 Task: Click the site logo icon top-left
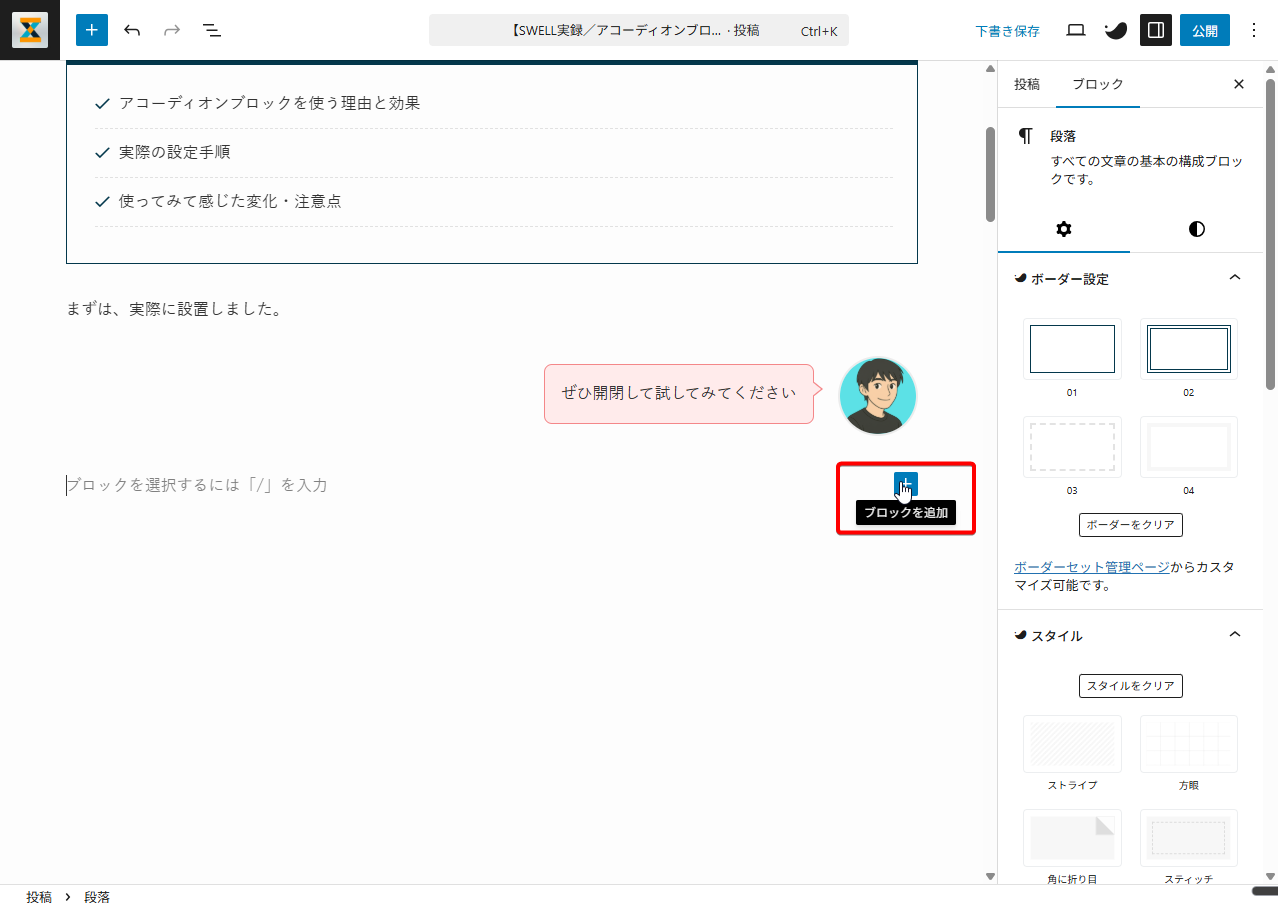[30, 30]
